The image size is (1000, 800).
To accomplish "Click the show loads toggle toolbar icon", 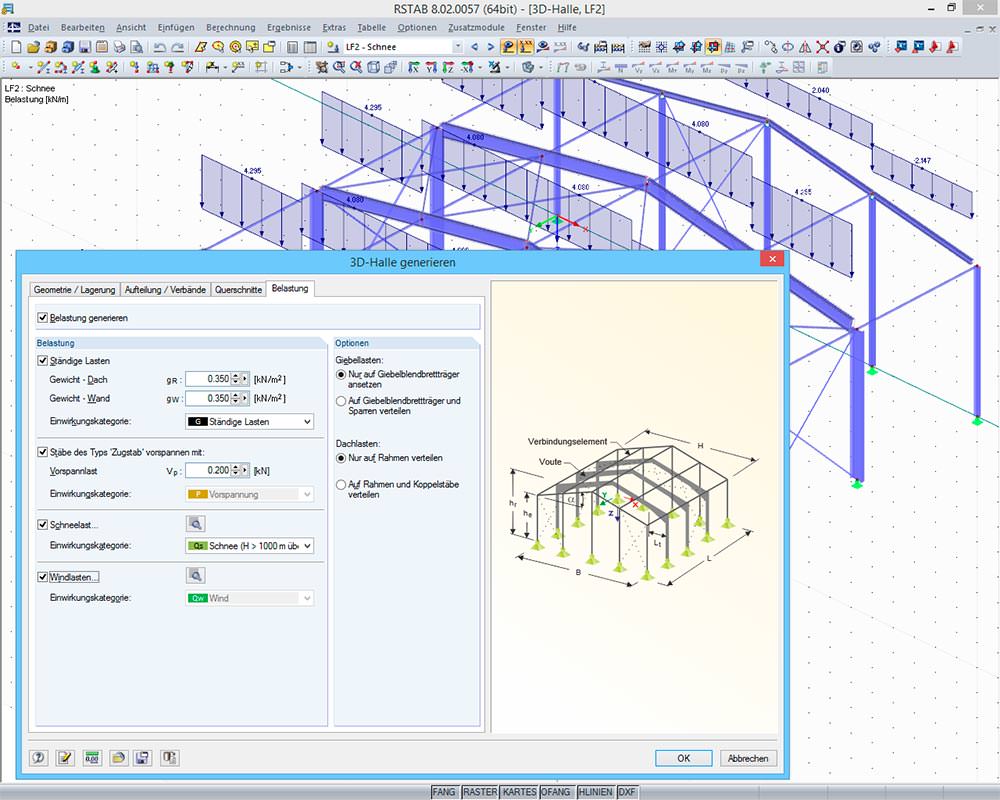I will coord(508,47).
